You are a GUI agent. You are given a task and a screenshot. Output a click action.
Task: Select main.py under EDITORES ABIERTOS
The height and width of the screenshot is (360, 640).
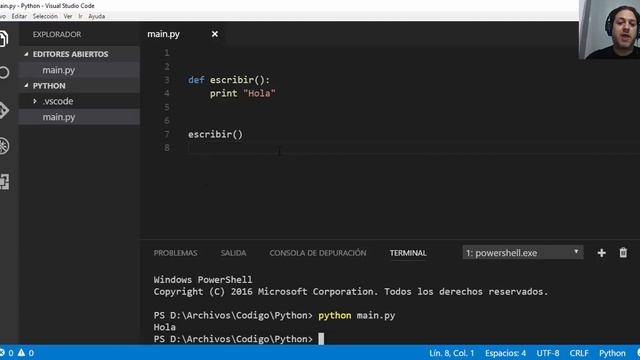80,70
